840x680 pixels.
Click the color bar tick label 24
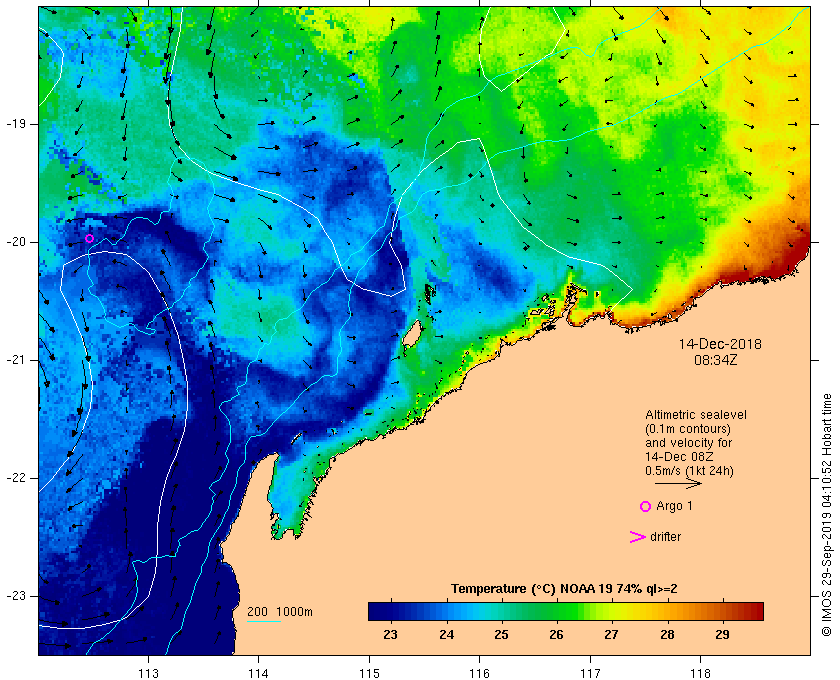(446, 635)
